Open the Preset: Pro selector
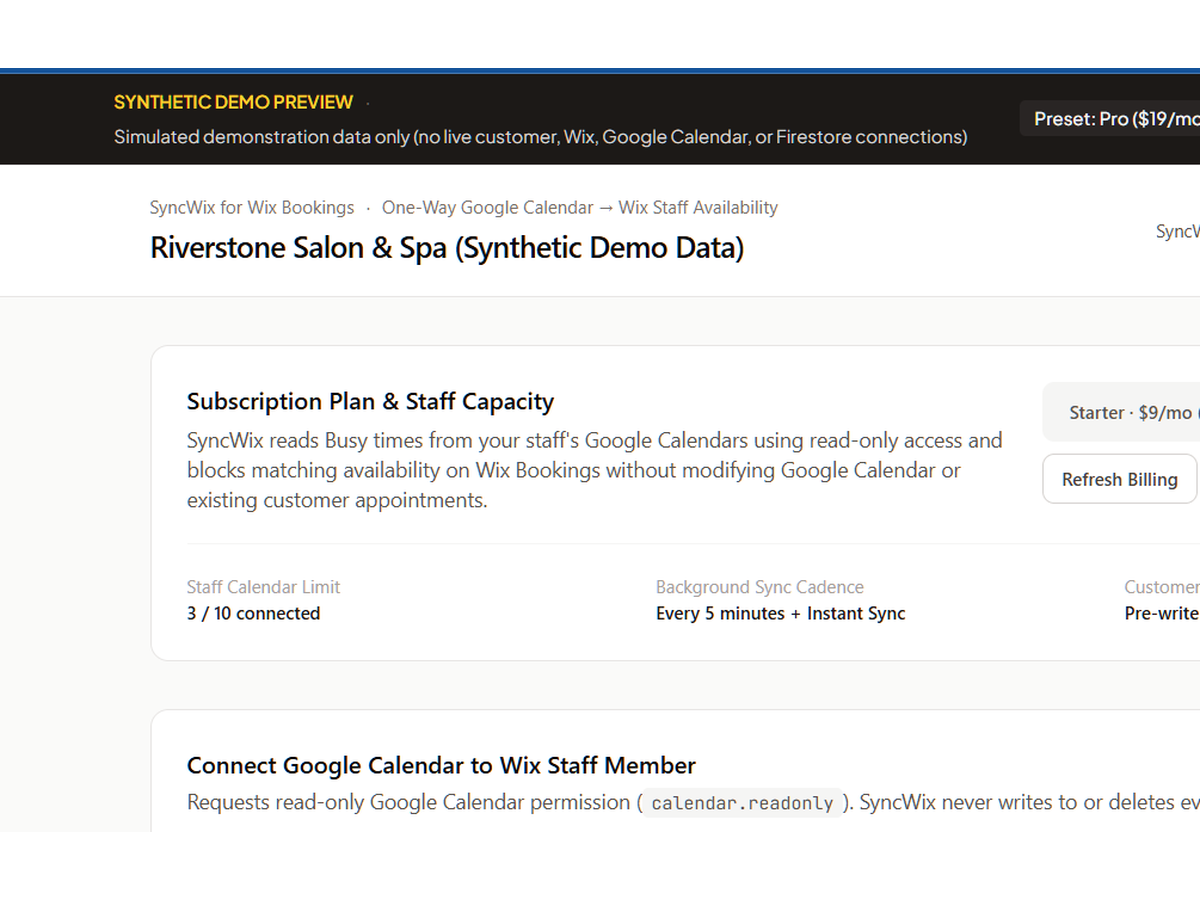Screen dimensions: 1200x900 (x=1110, y=119)
